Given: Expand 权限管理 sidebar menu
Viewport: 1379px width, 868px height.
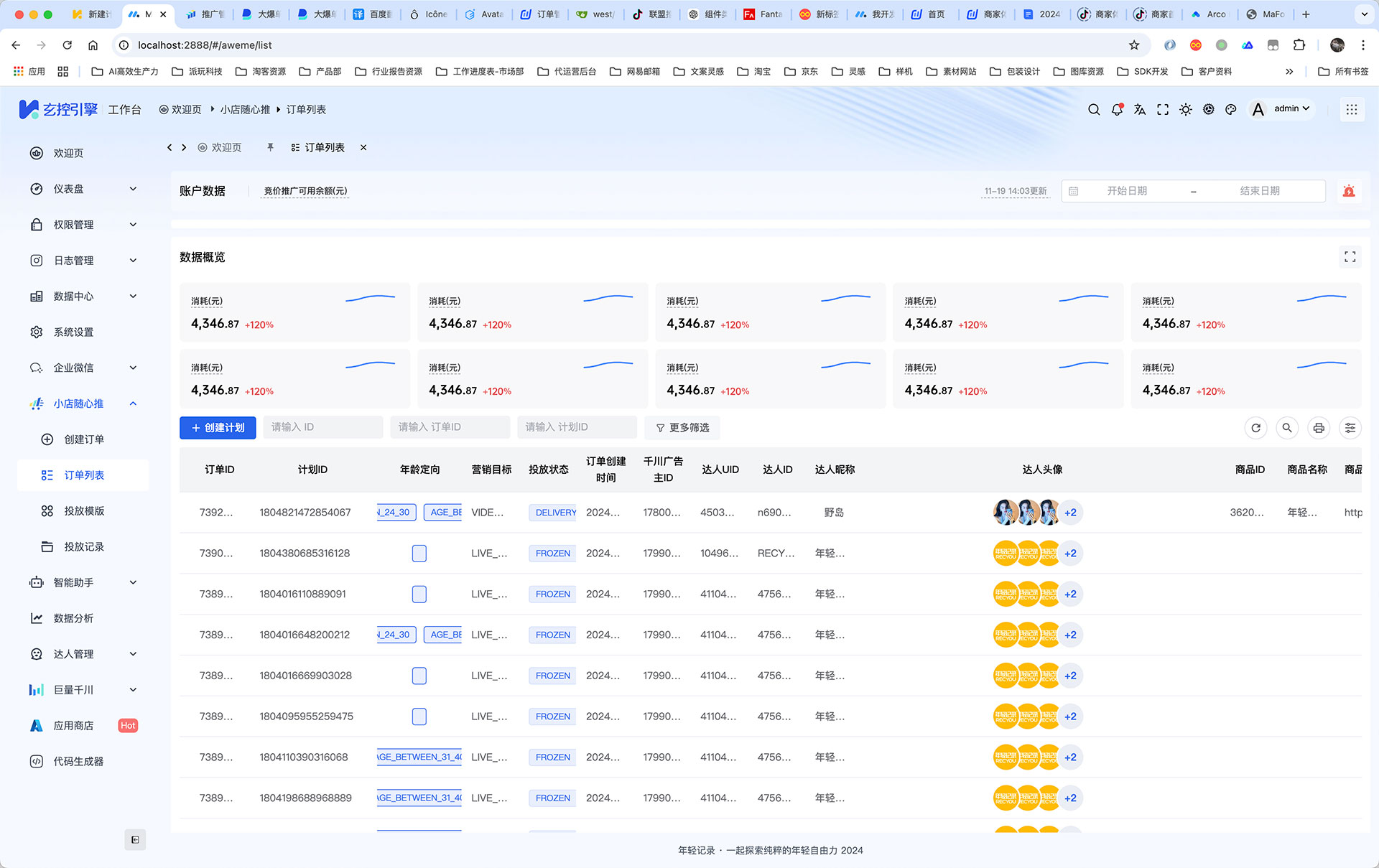Looking at the screenshot, I should point(83,225).
